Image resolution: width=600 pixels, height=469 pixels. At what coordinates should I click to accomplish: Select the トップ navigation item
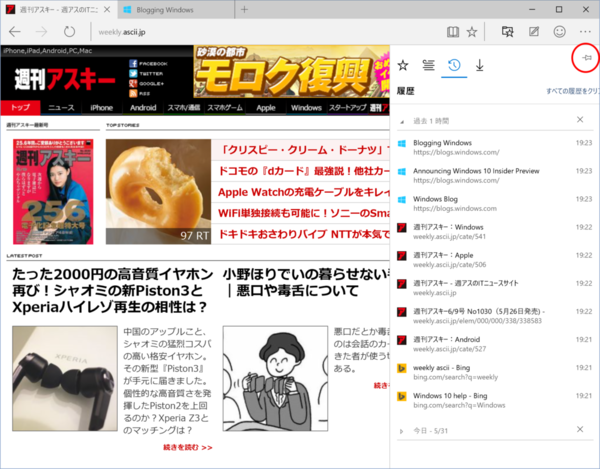click(x=20, y=107)
